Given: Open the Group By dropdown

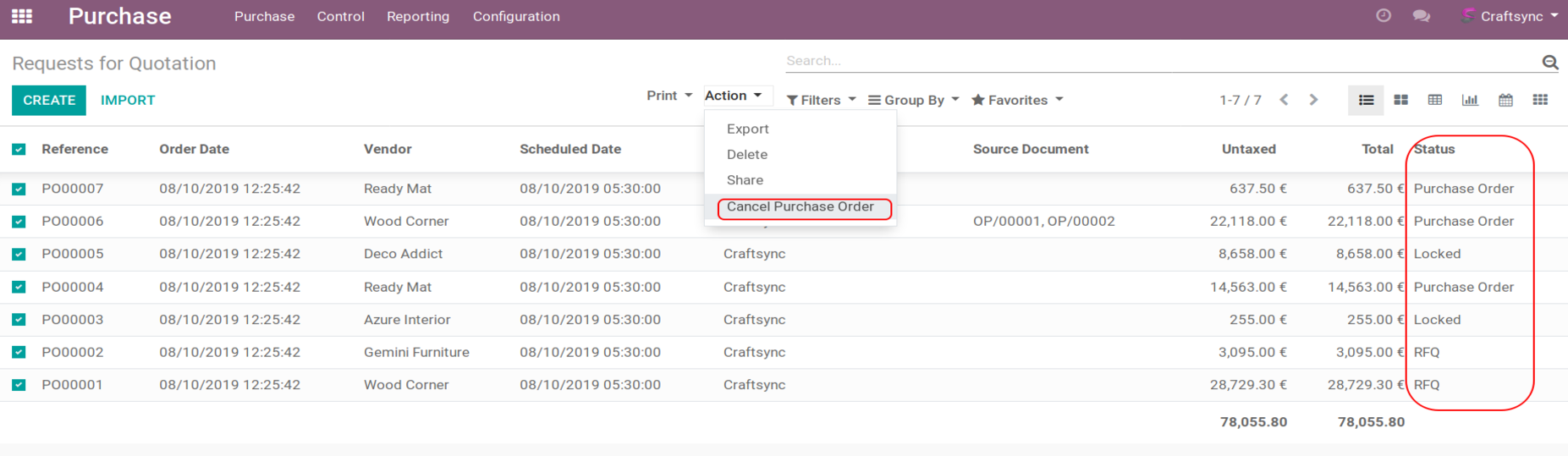Looking at the screenshot, I should pos(913,100).
